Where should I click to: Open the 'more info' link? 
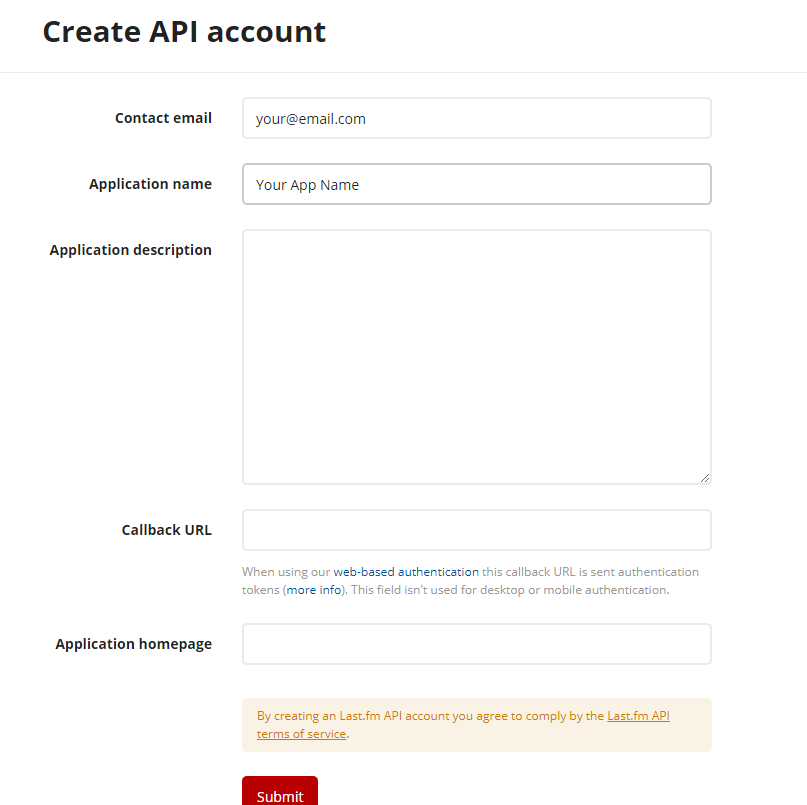(314, 590)
